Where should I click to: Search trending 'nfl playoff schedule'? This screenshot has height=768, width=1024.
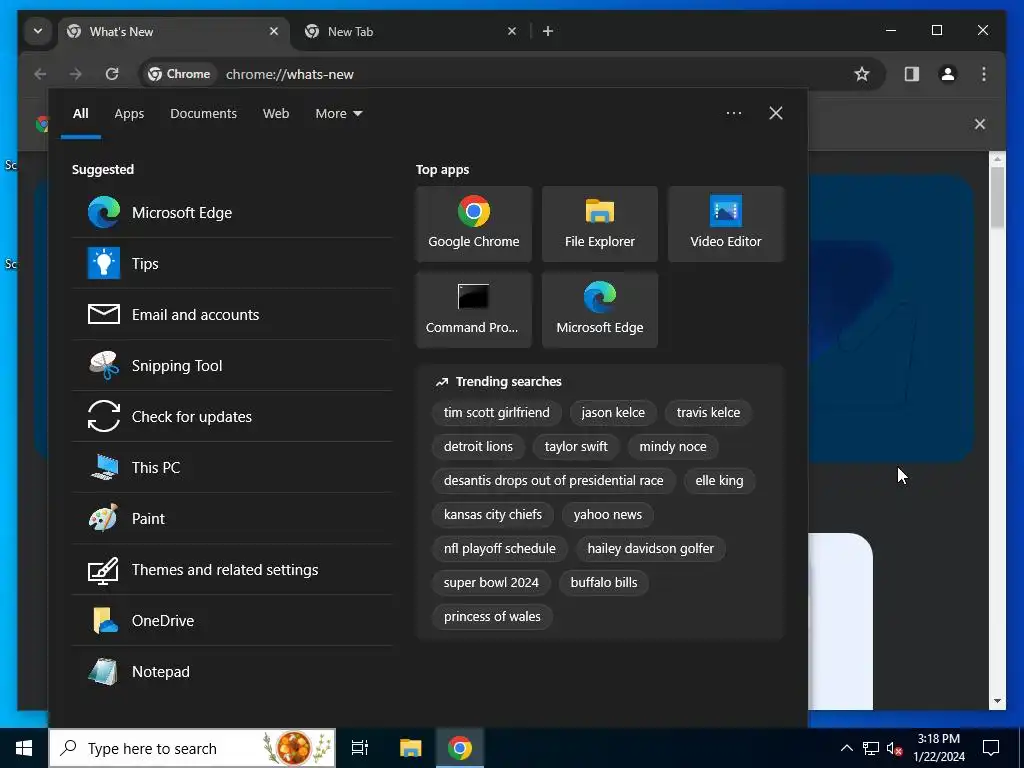pyautogui.click(x=500, y=549)
